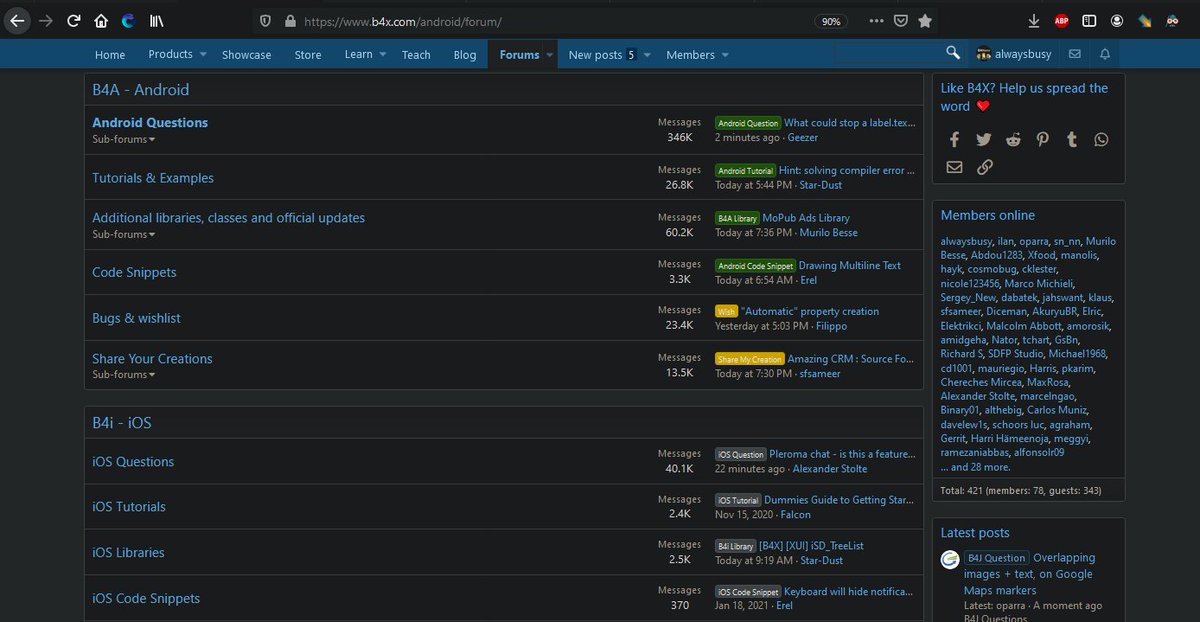
Task: Open the iOS Questions forum
Action: (133, 462)
